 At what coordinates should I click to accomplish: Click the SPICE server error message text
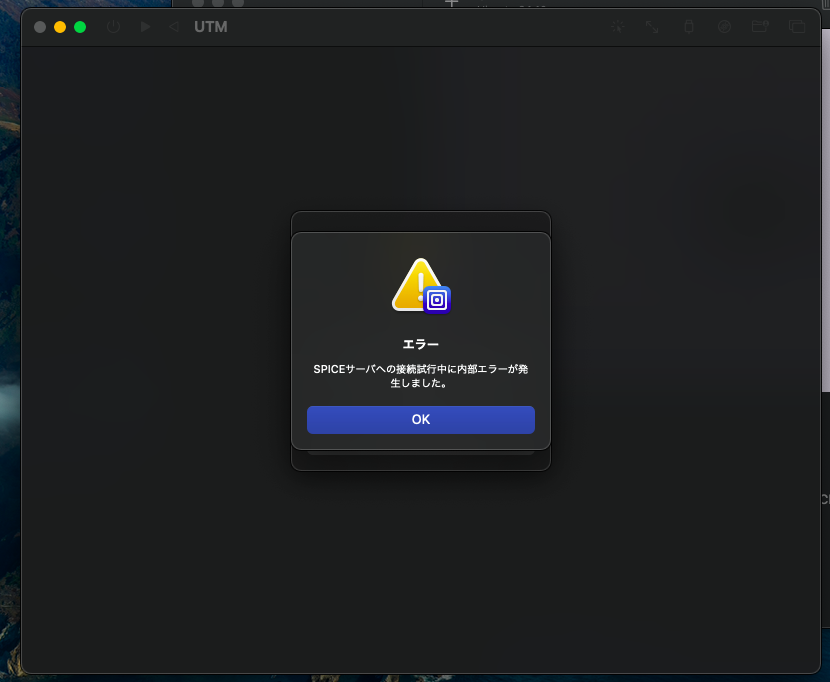420,375
